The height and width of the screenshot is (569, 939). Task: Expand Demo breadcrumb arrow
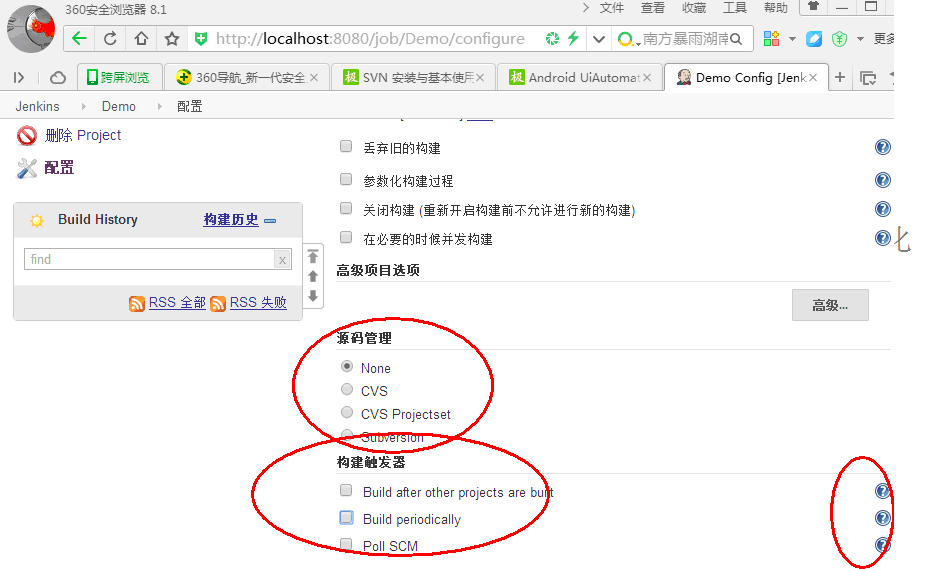coord(159,107)
